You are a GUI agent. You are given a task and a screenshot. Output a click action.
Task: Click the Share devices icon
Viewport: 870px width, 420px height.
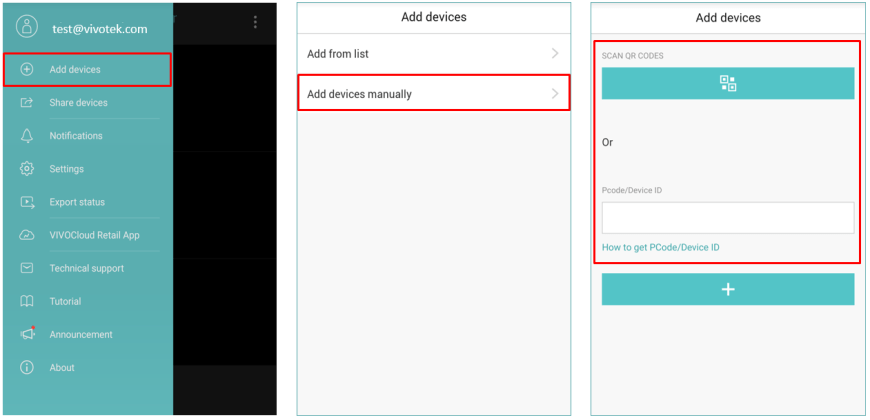(27, 103)
